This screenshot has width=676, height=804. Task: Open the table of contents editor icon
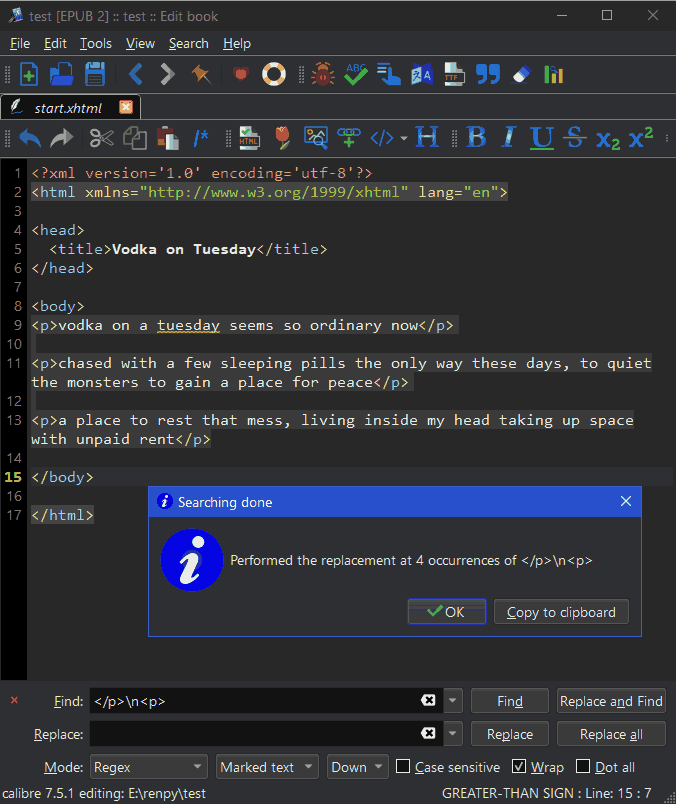pos(389,74)
